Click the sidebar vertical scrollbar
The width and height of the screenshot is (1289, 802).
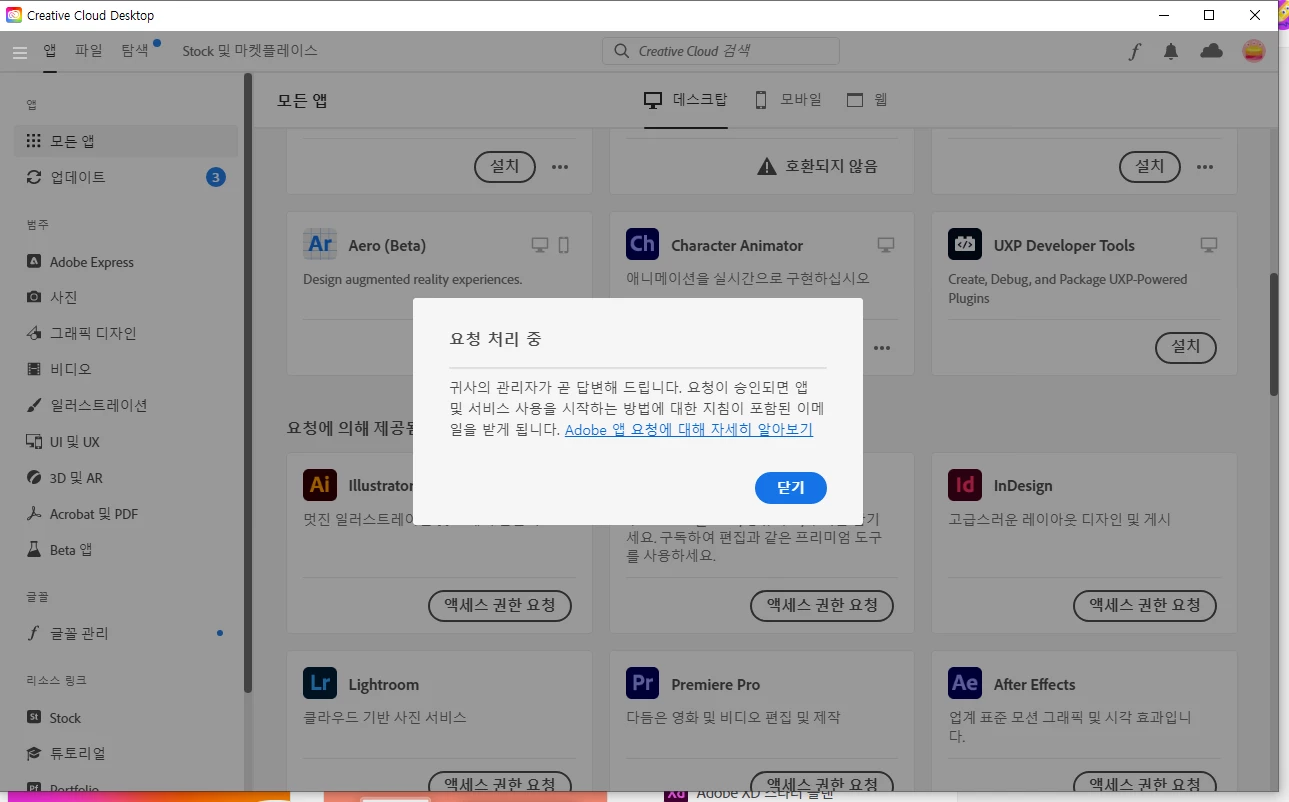pos(248,385)
